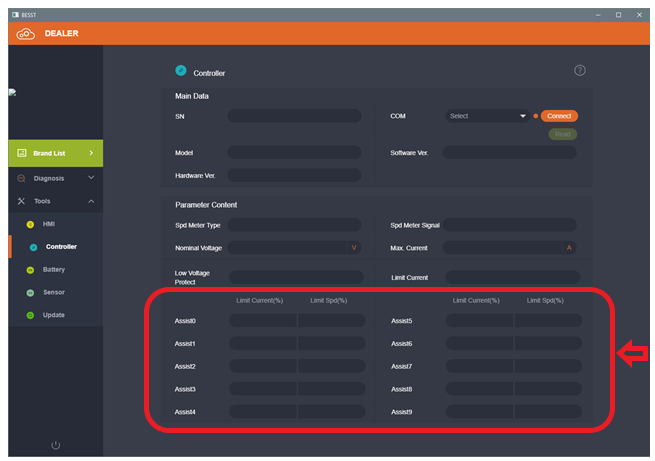
Task: Click the Tools wrench icon
Action: coord(21,201)
